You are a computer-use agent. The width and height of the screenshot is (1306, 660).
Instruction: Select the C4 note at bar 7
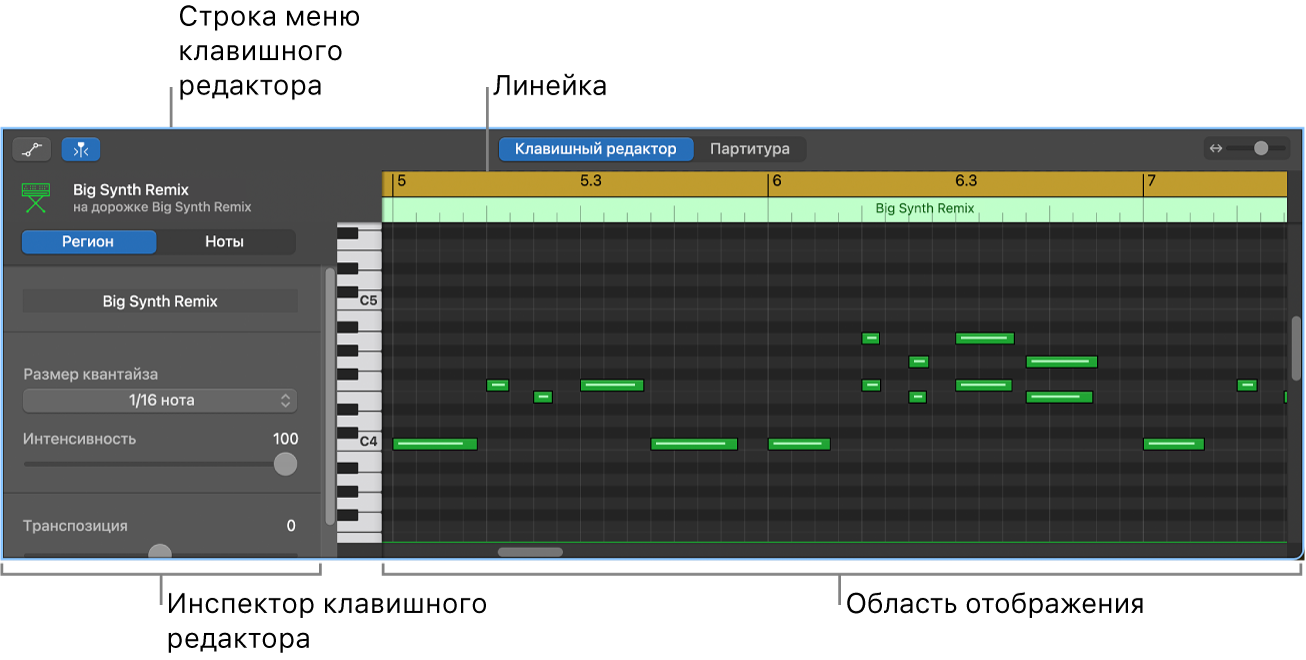(1174, 444)
